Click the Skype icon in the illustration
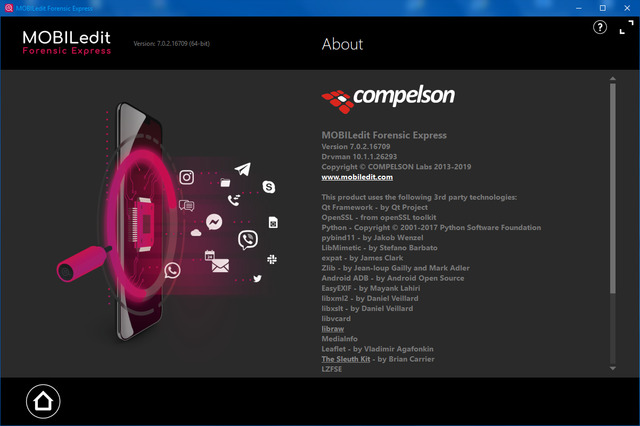The height and width of the screenshot is (426, 640). point(269,187)
